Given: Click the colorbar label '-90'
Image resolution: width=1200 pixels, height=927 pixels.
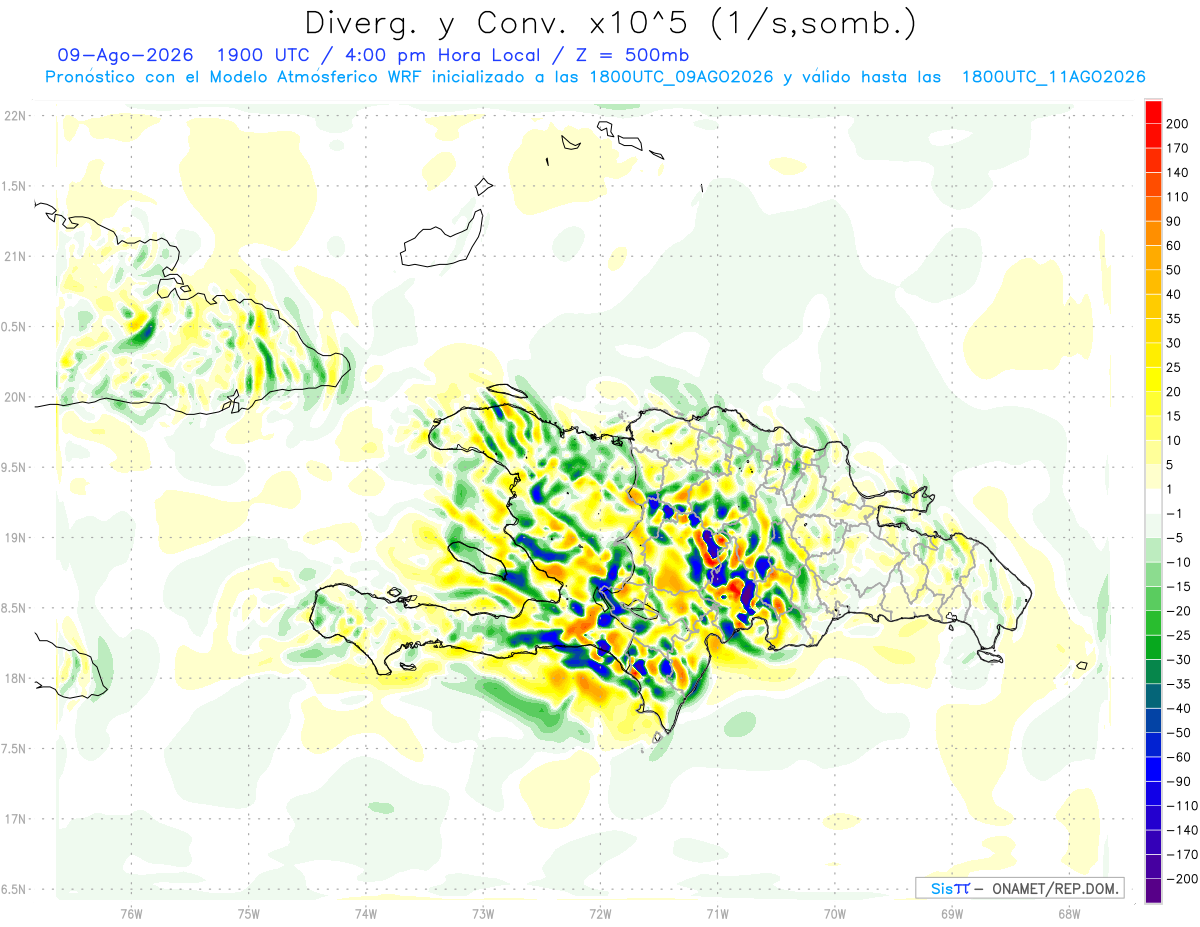Looking at the screenshot, I should click(1177, 781).
